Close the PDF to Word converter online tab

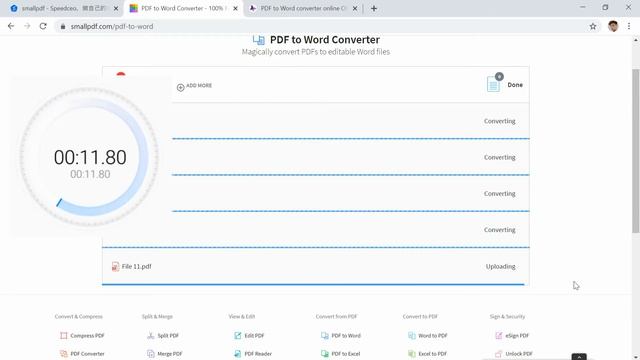[x=355, y=8]
